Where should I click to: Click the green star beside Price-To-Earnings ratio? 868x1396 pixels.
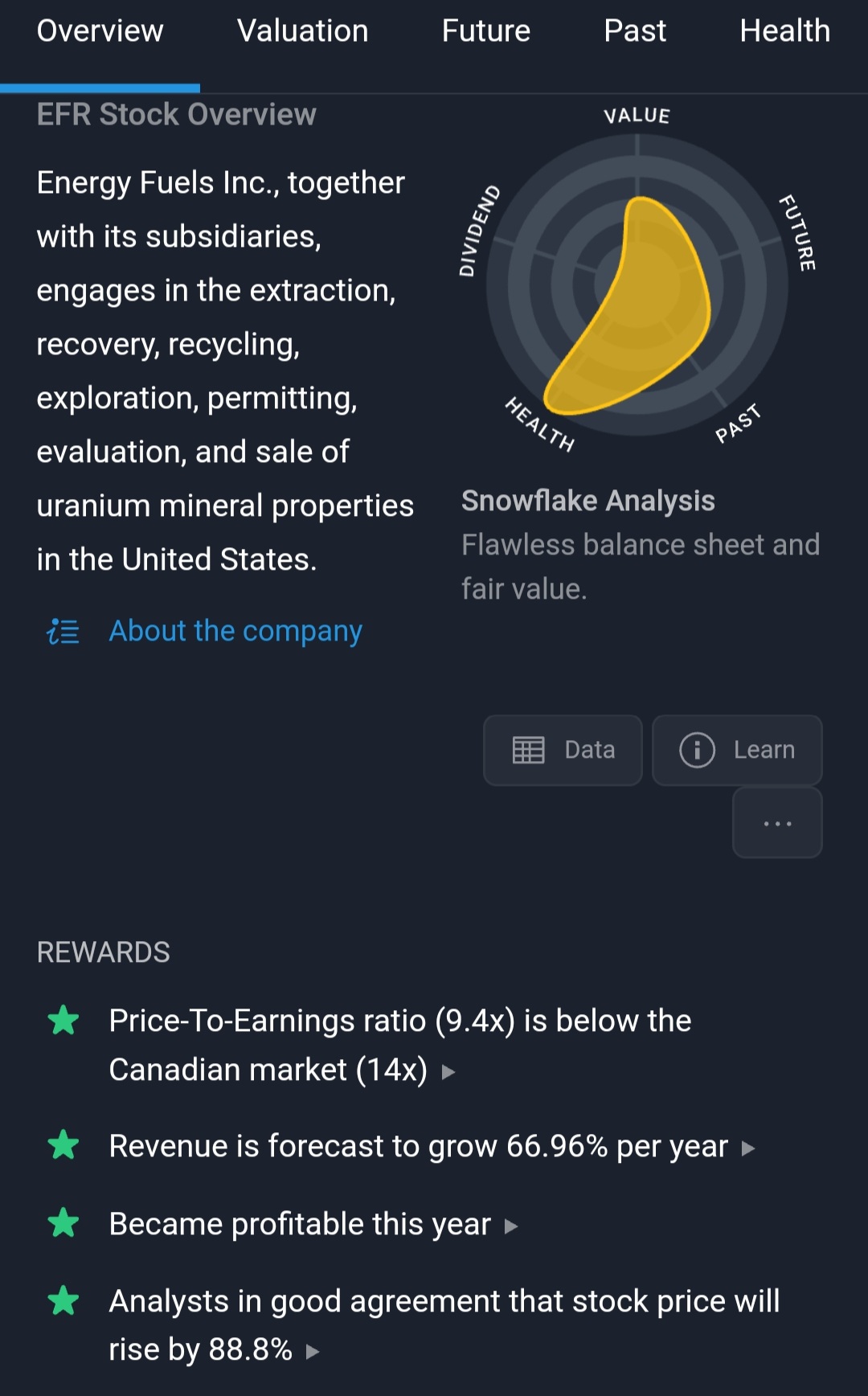point(63,1021)
